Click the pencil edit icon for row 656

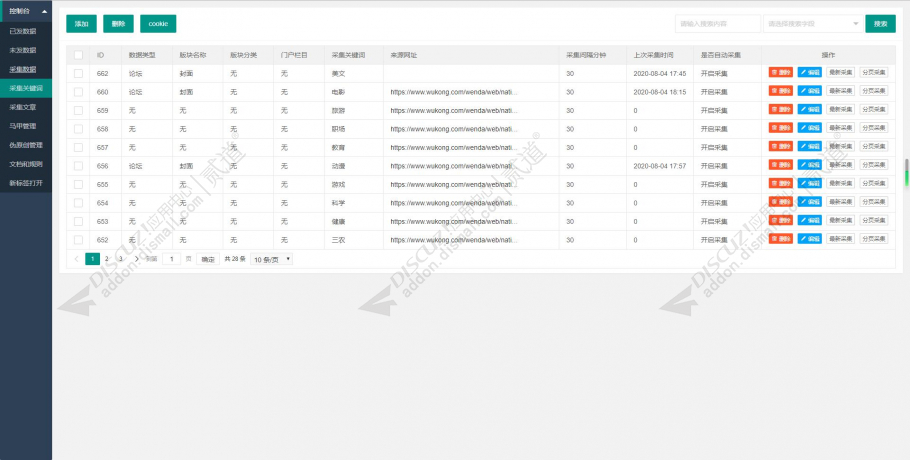809,166
